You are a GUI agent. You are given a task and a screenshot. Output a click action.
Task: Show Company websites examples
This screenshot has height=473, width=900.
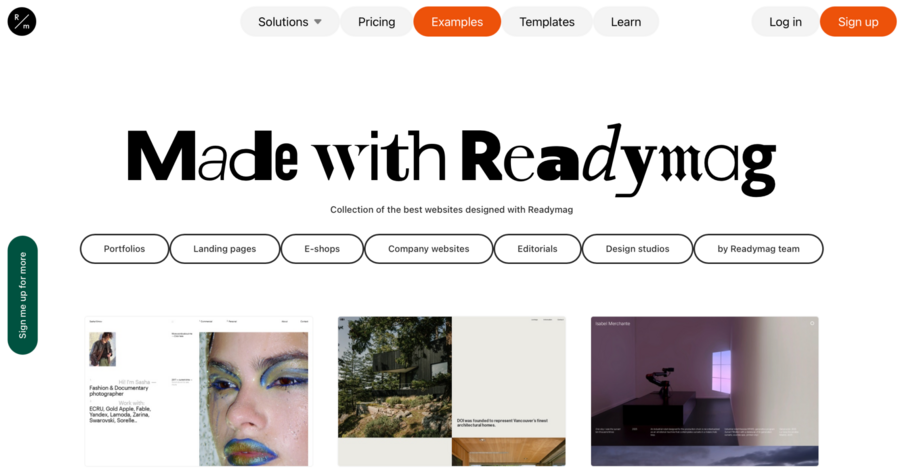coord(429,249)
